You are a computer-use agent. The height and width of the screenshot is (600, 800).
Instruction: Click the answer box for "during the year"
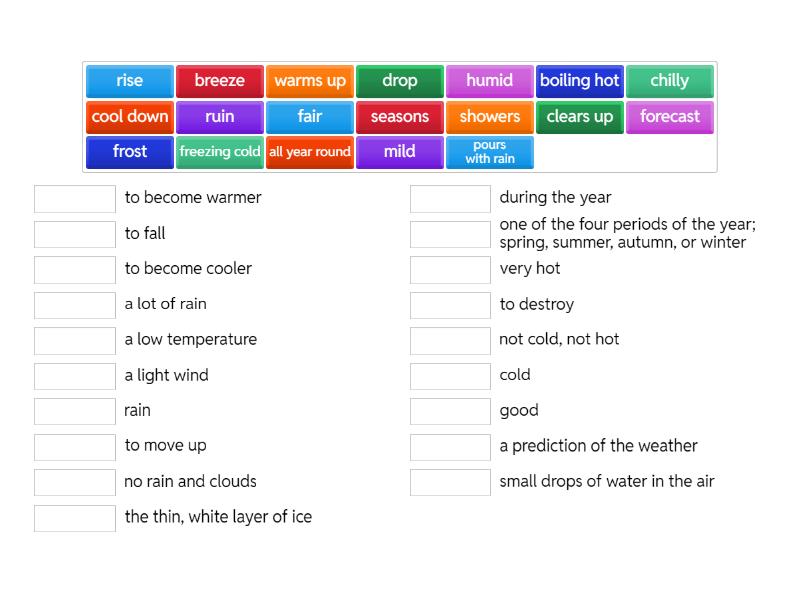coord(450,198)
